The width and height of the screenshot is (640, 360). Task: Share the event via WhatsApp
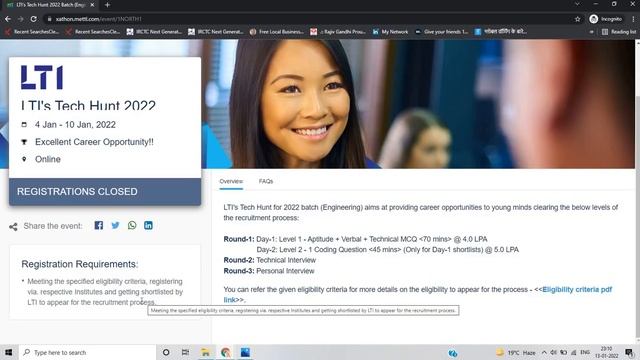(x=132, y=225)
